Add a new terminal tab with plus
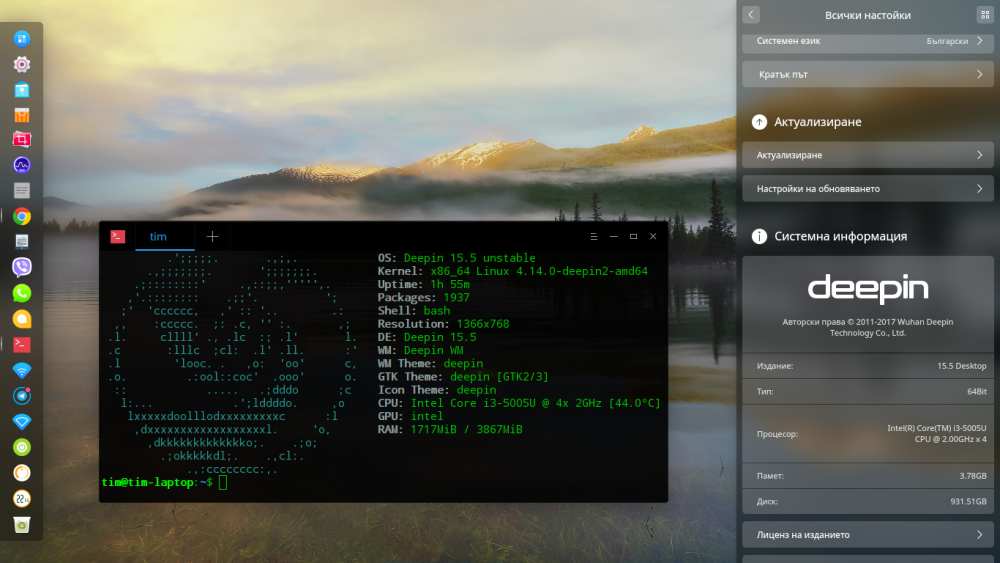Viewport: 1000px width, 563px height. (x=212, y=237)
